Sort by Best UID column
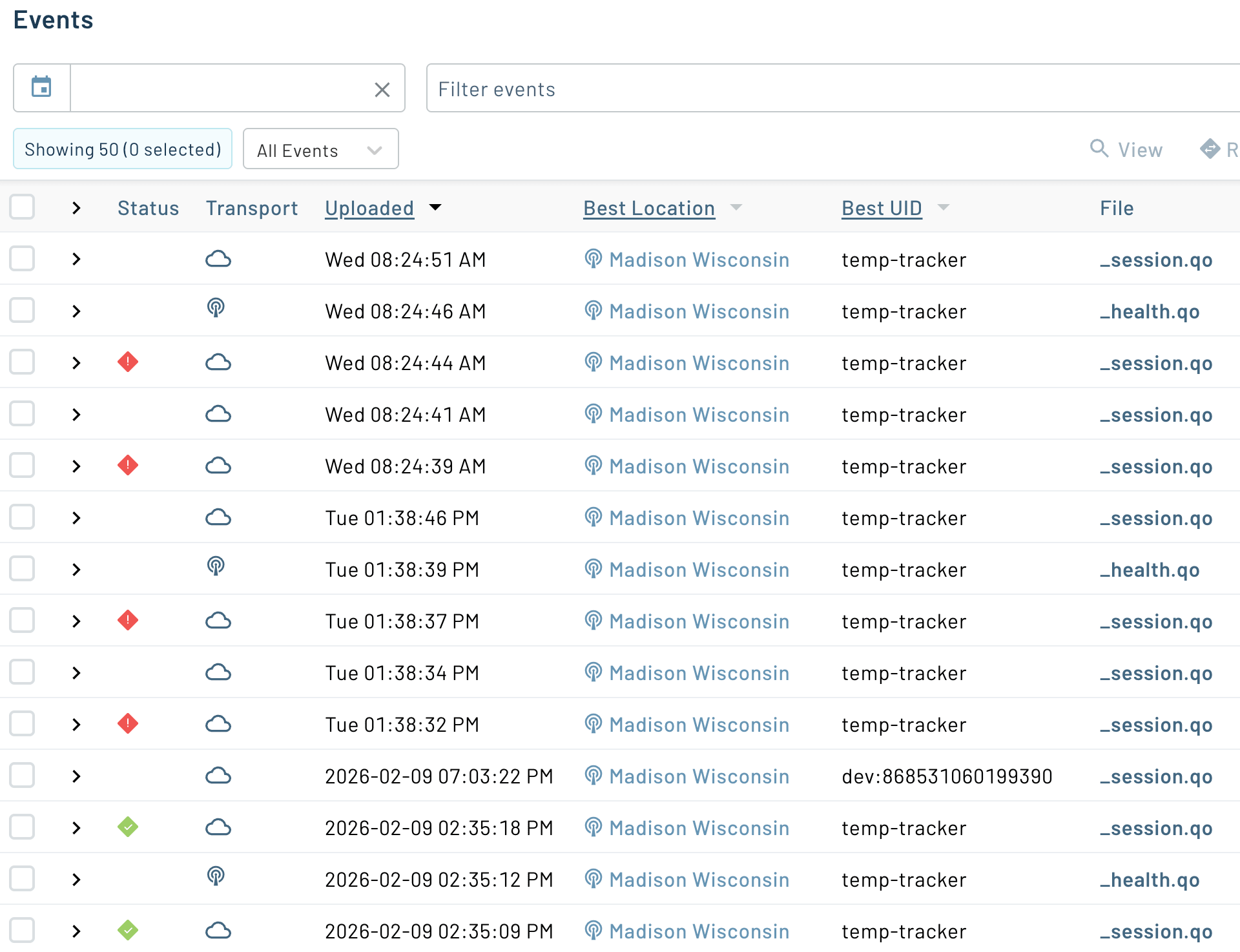The width and height of the screenshot is (1240, 952). 882,208
